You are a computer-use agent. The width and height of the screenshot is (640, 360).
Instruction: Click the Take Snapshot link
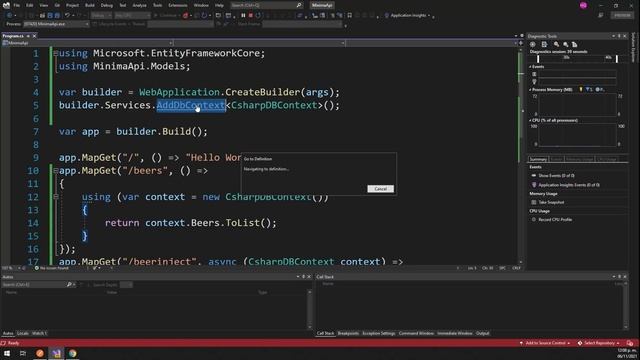(551, 202)
